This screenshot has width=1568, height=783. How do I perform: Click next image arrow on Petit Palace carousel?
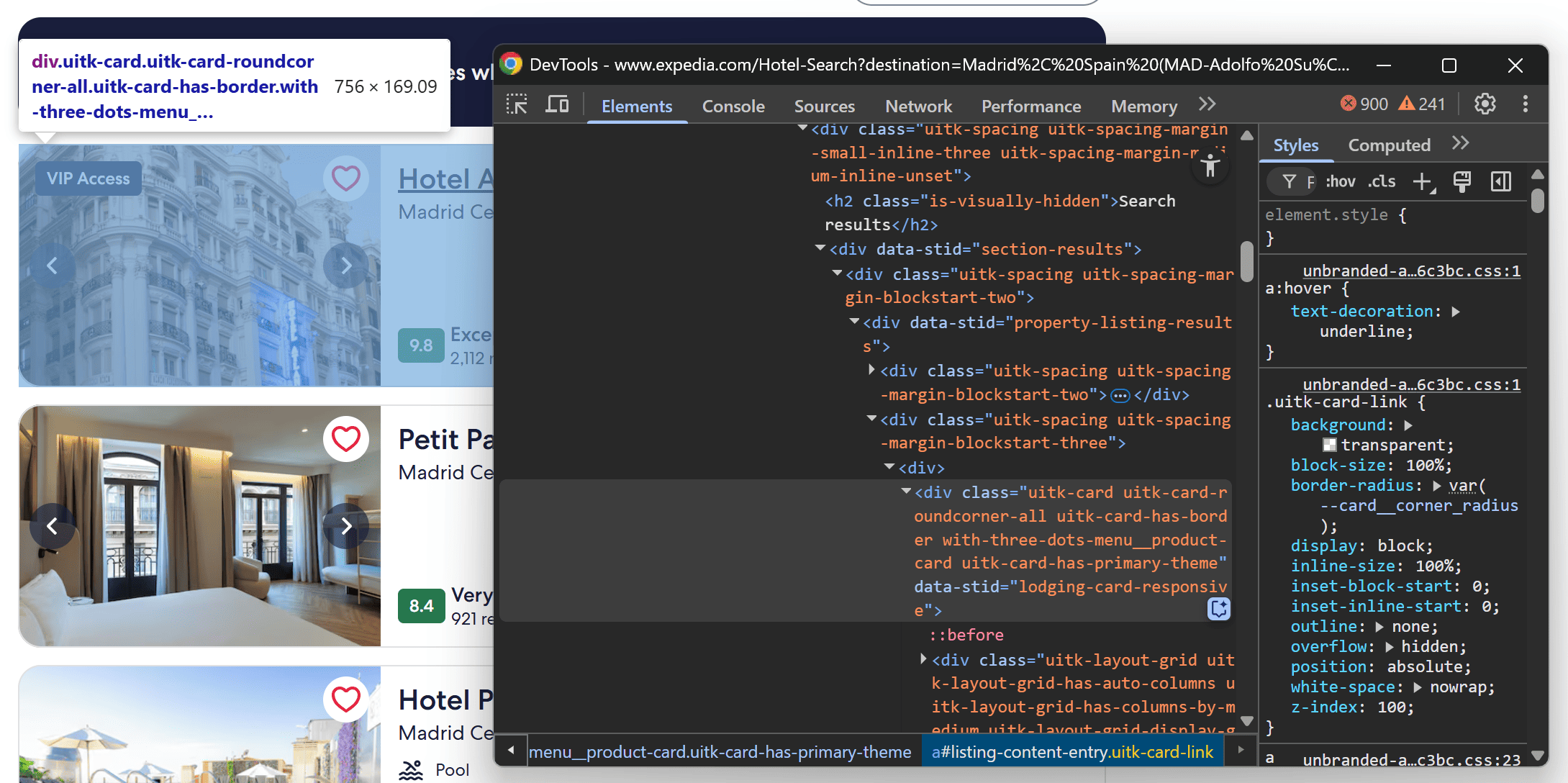click(x=346, y=525)
